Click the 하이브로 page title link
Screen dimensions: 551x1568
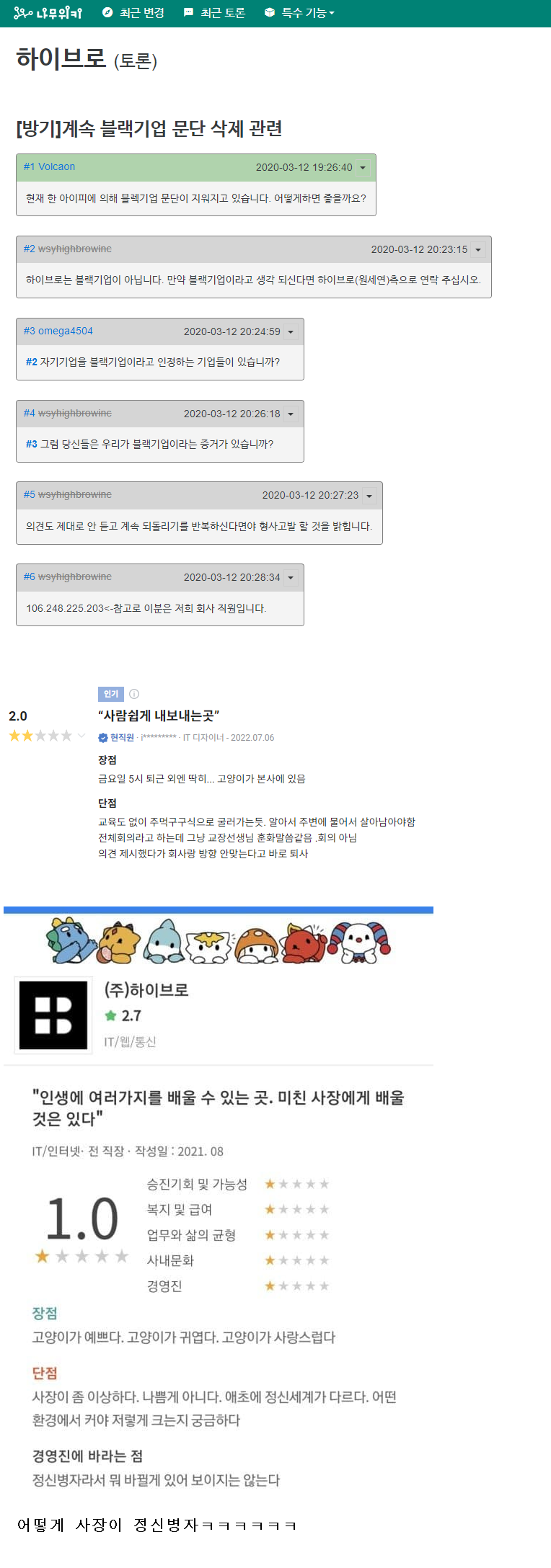click(x=61, y=58)
